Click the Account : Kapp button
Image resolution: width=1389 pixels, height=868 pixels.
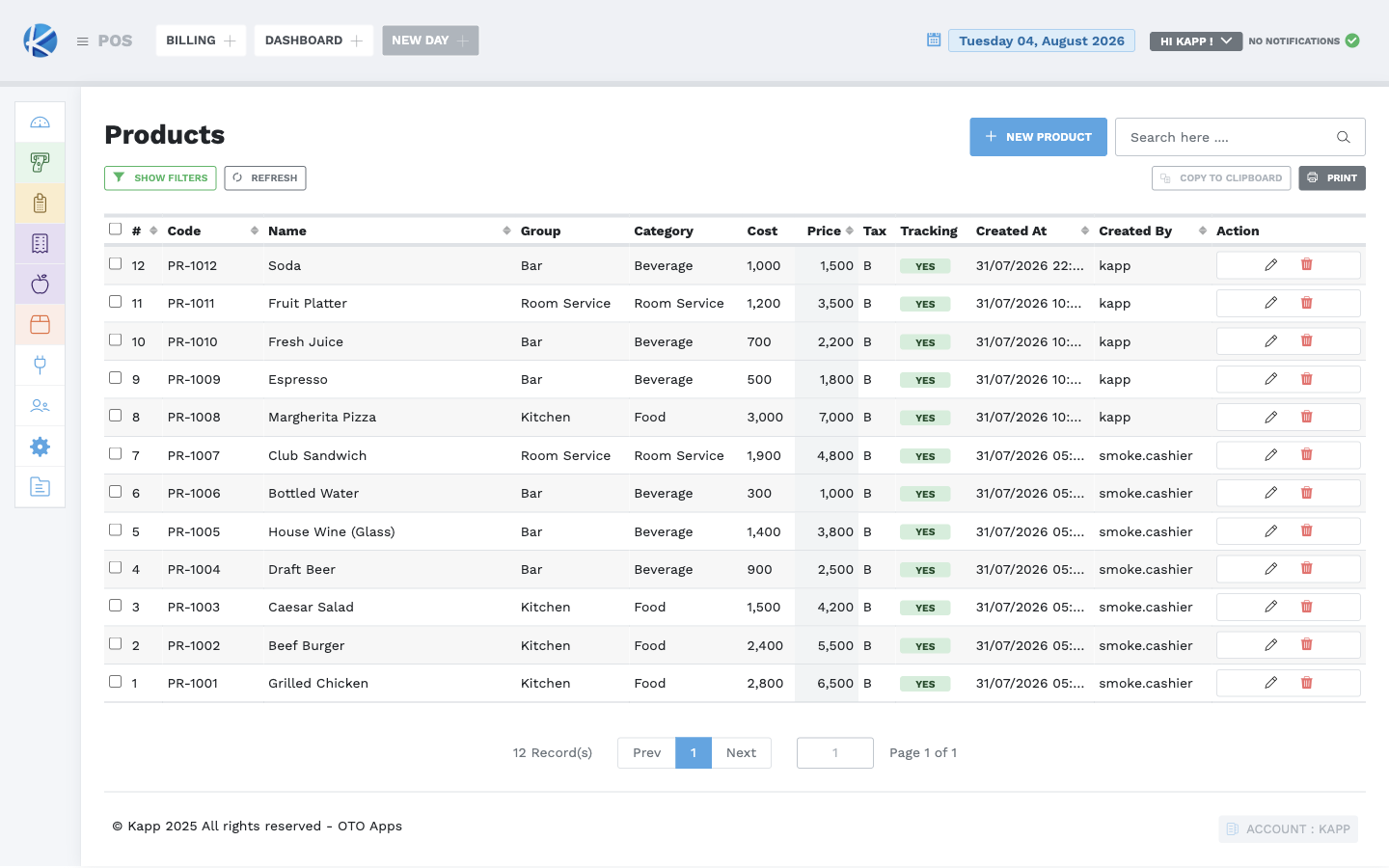(1288, 829)
